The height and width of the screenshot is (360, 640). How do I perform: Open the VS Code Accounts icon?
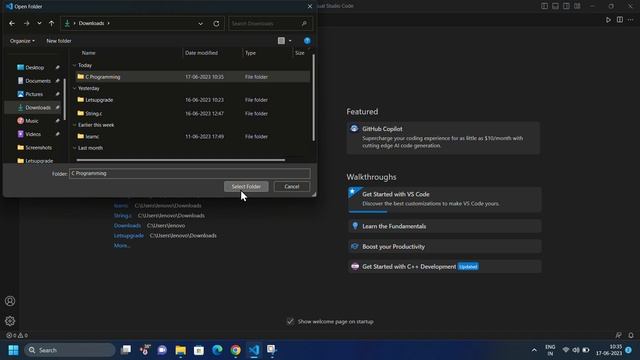tap(10, 301)
